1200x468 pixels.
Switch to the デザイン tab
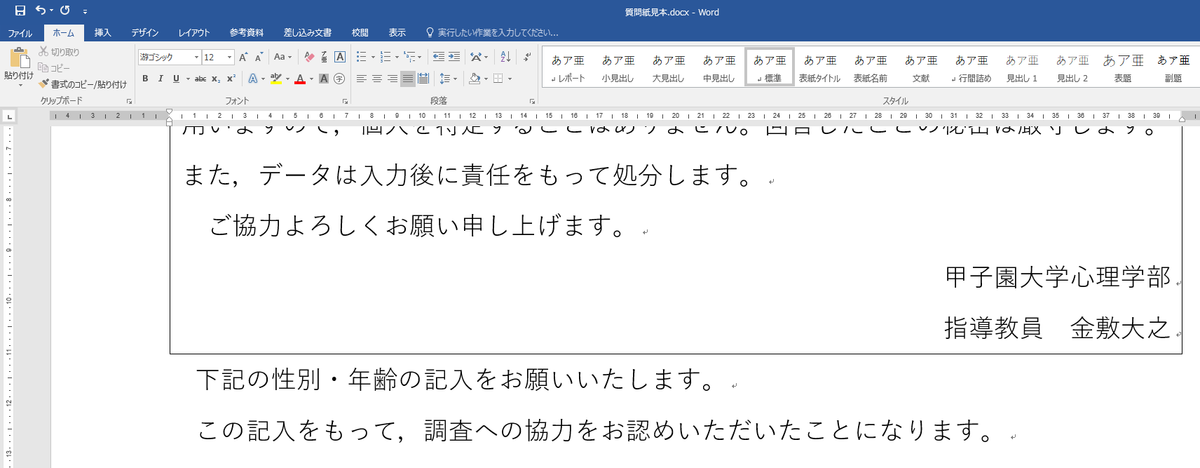point(145,32)
